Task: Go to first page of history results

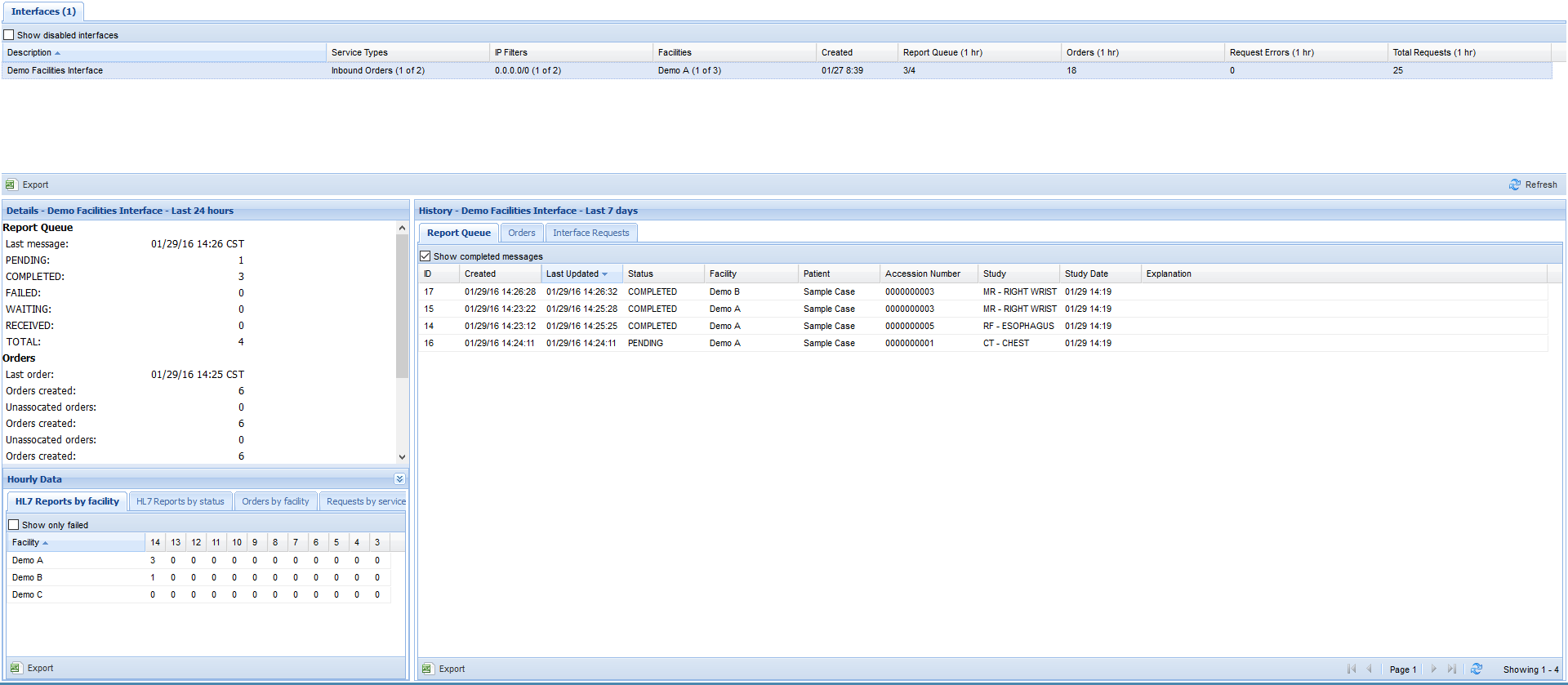Action: [1352, 669]
